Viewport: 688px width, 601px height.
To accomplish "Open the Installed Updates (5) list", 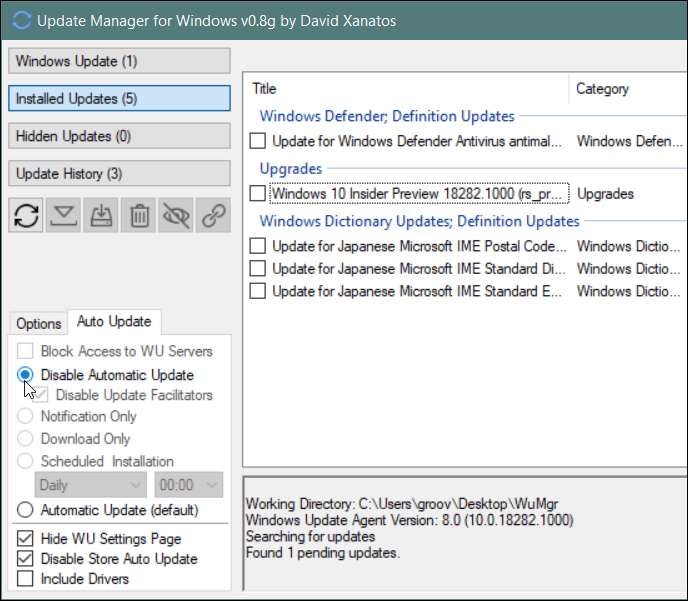I will click(x=119, y=98).
